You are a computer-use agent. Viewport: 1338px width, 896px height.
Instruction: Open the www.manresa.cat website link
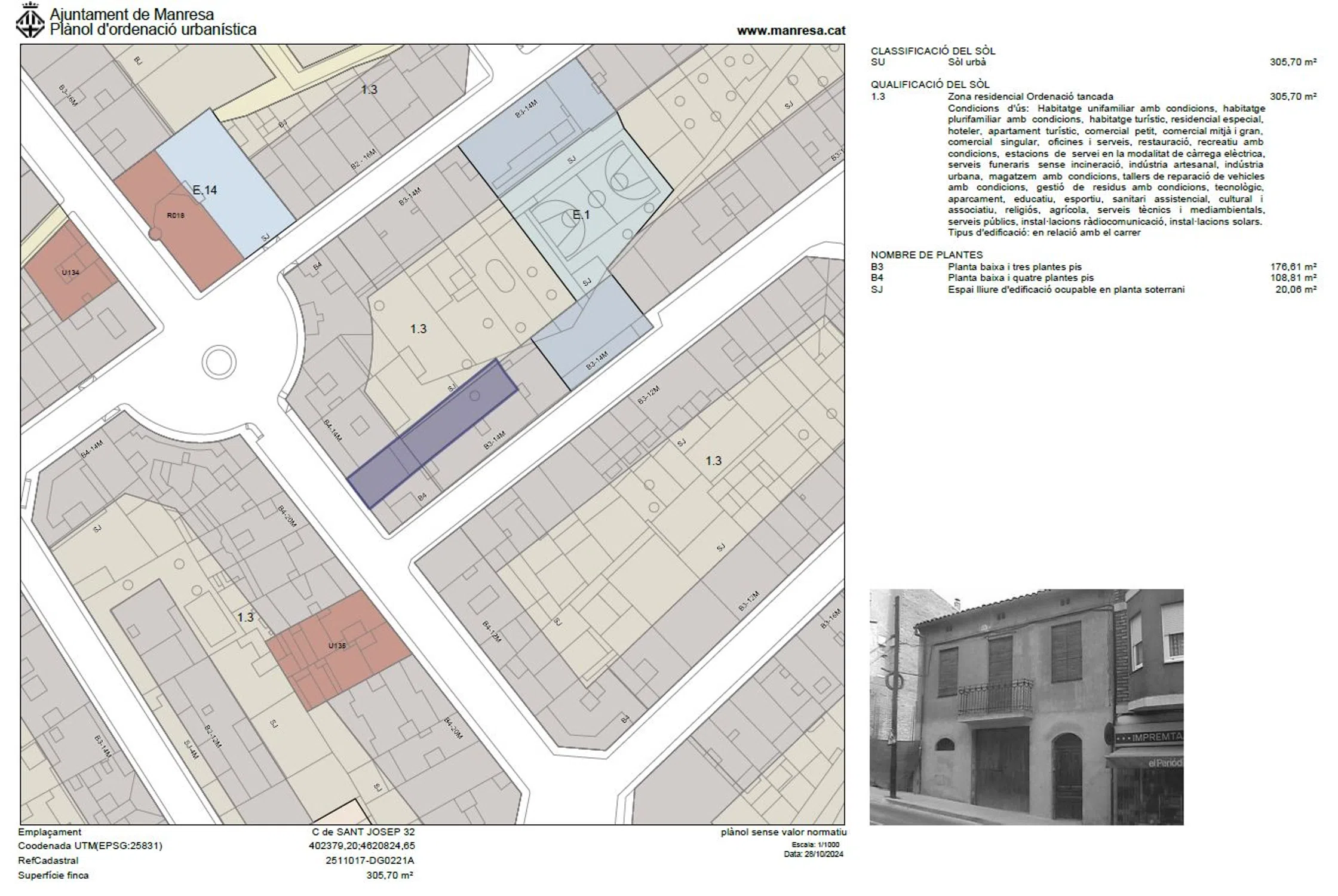(x=791, y=30)
